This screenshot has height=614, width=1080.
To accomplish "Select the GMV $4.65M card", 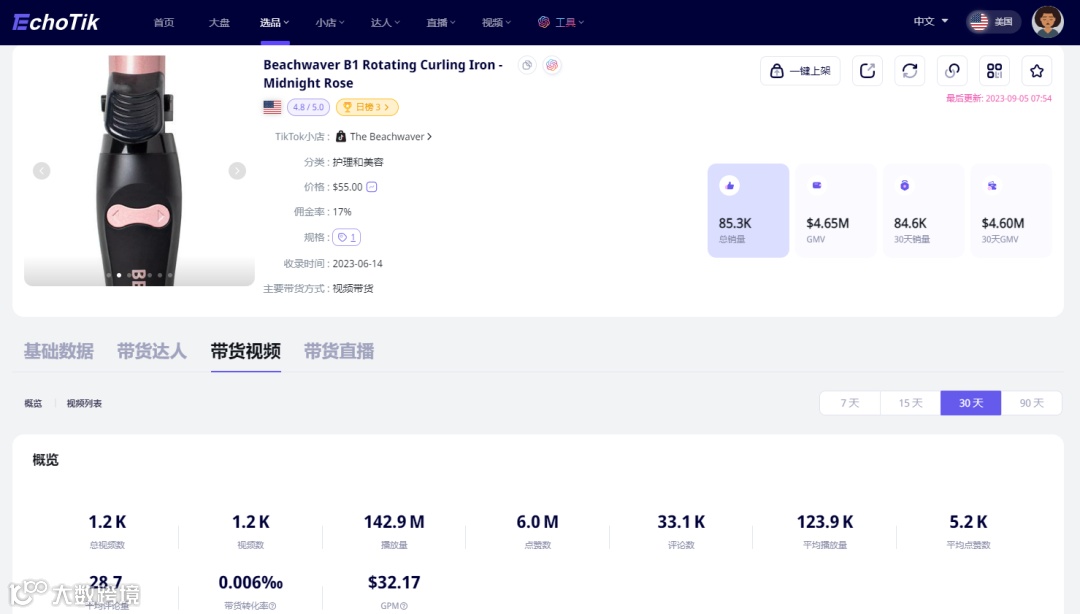I will pyautogui.click(x=835, y=210).
